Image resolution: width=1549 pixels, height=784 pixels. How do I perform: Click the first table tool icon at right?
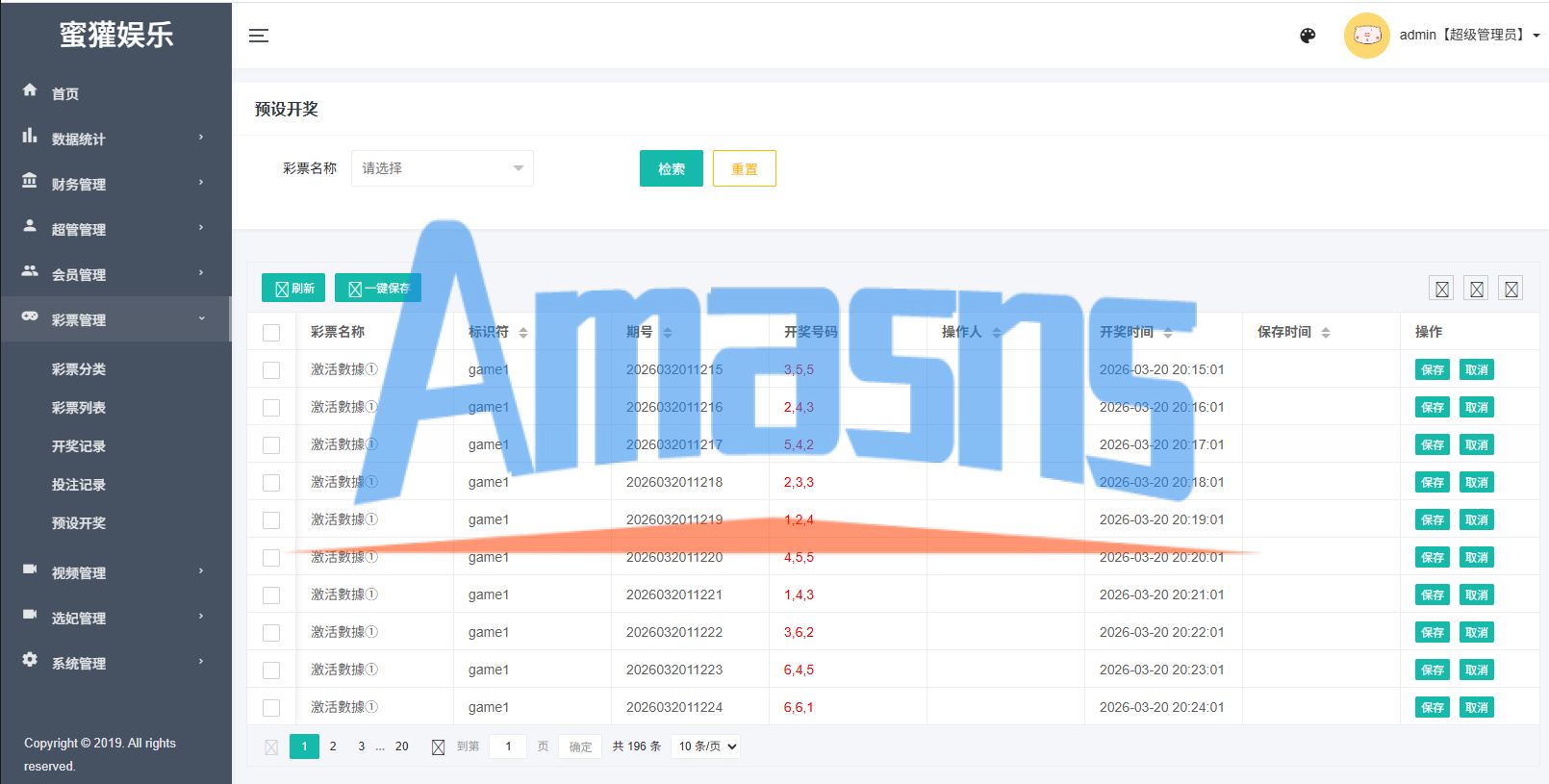1441,289
